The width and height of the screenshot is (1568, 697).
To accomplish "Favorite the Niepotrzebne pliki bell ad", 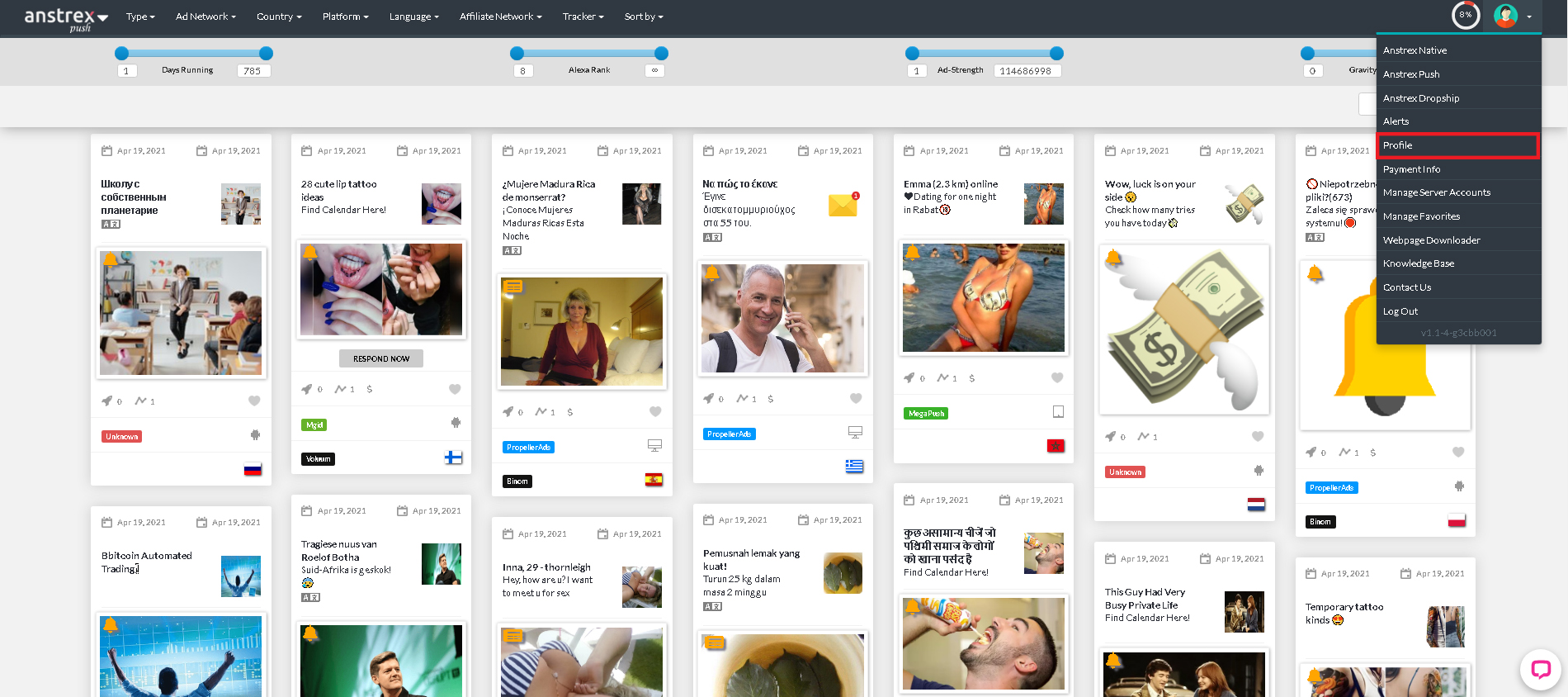I will (1458, 452).
